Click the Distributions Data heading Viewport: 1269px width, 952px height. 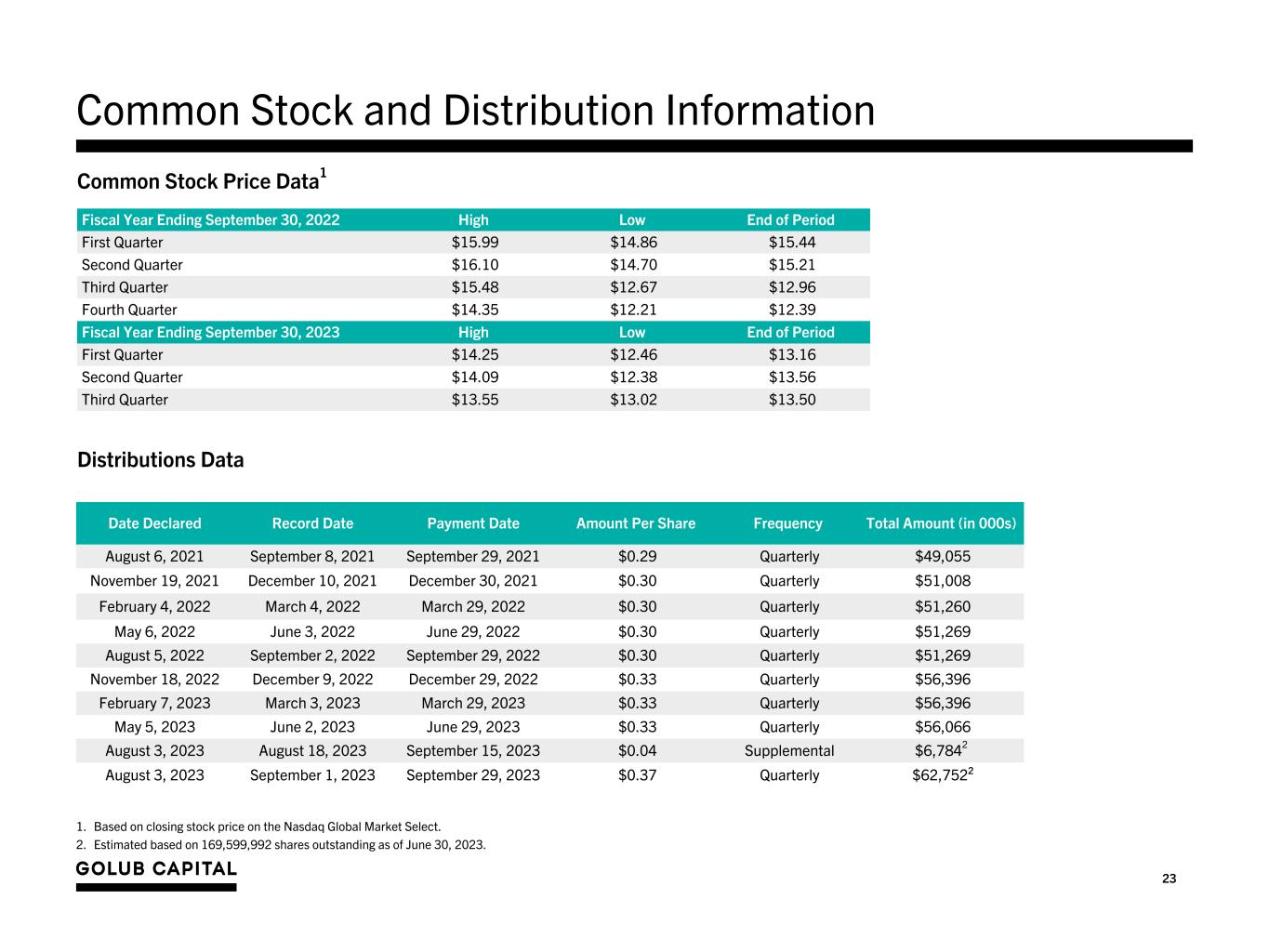[161, 460]
